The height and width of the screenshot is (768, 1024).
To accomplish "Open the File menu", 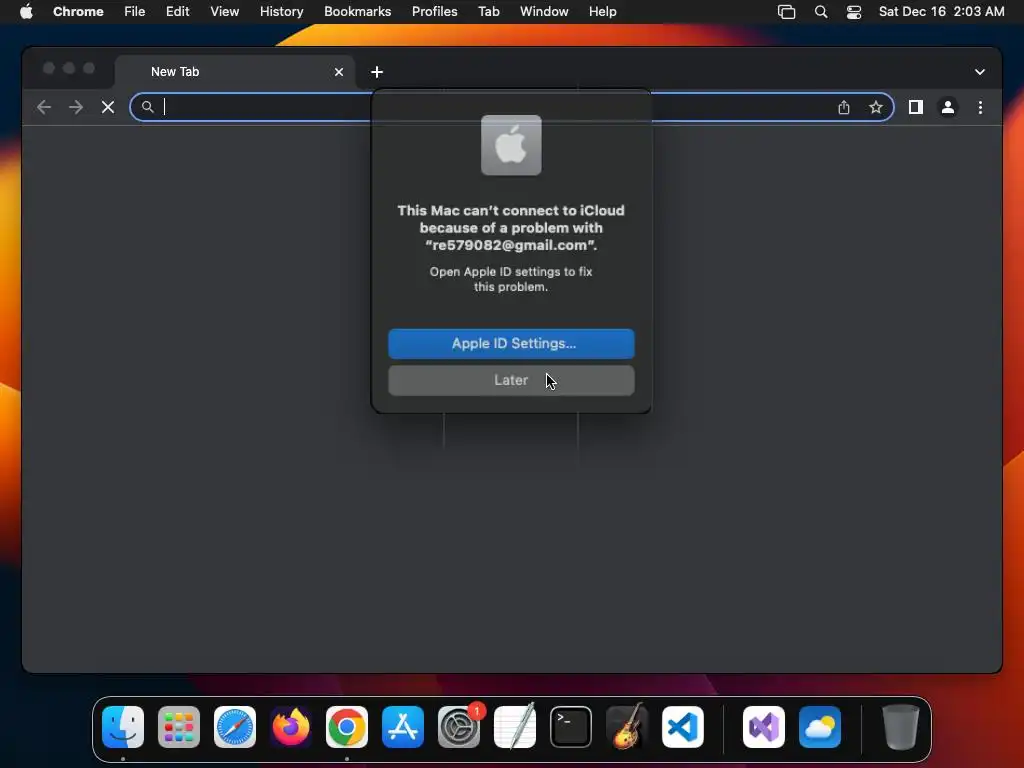I will (135, 12).
